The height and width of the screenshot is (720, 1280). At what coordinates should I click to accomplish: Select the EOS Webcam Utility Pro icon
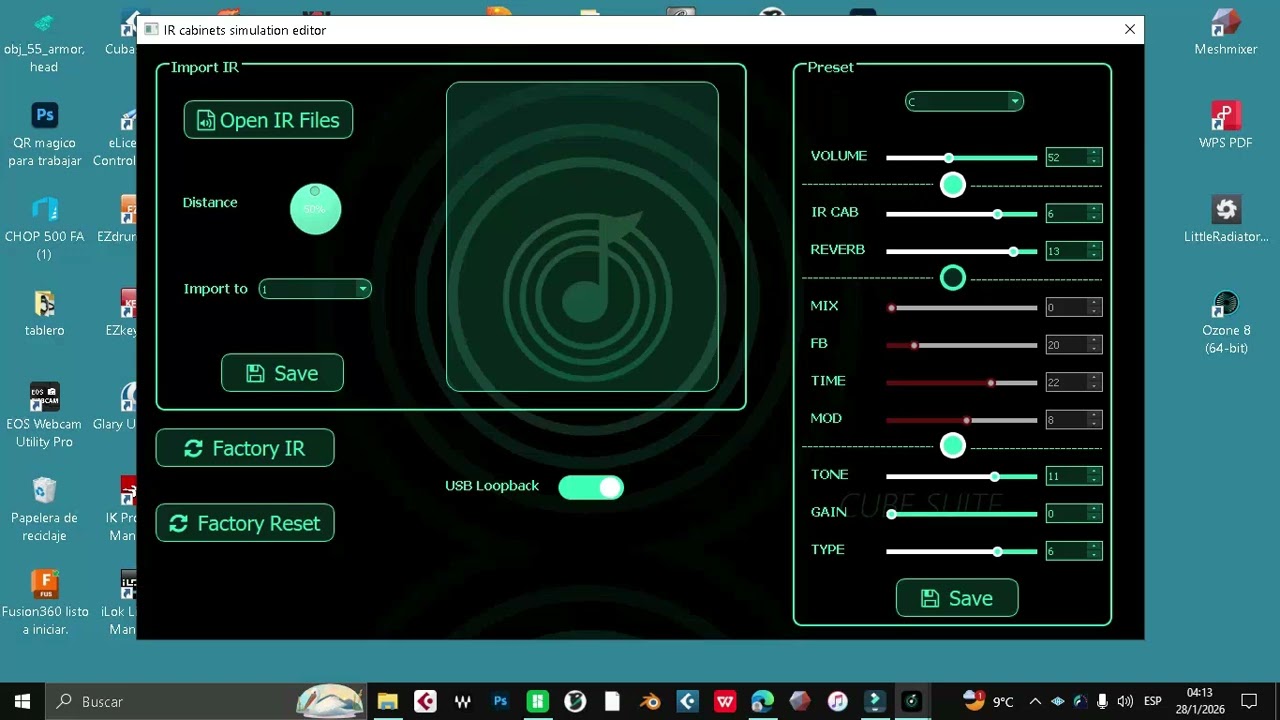(x=44, y=414)
